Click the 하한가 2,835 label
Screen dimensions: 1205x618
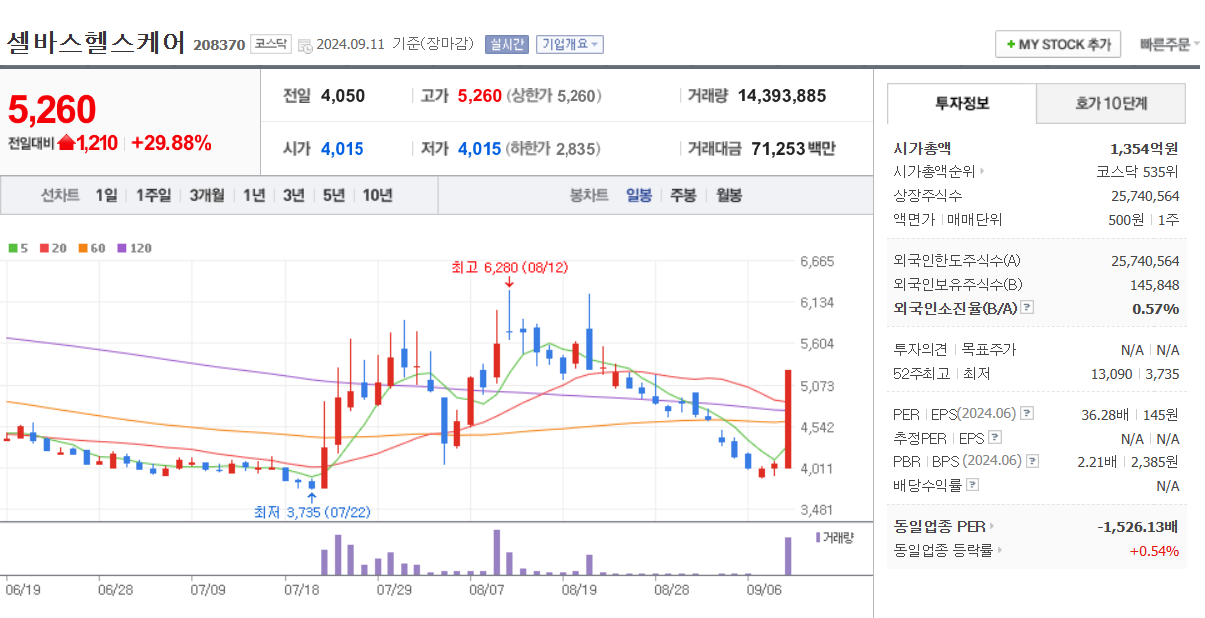coord(553,149)
